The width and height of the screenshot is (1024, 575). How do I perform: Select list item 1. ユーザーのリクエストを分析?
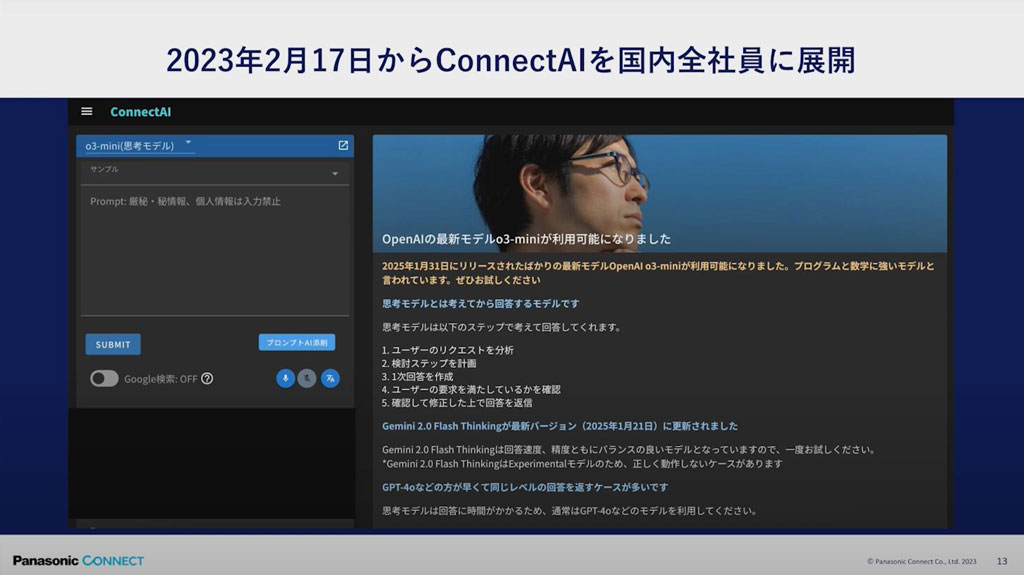(x=448, y=350)
